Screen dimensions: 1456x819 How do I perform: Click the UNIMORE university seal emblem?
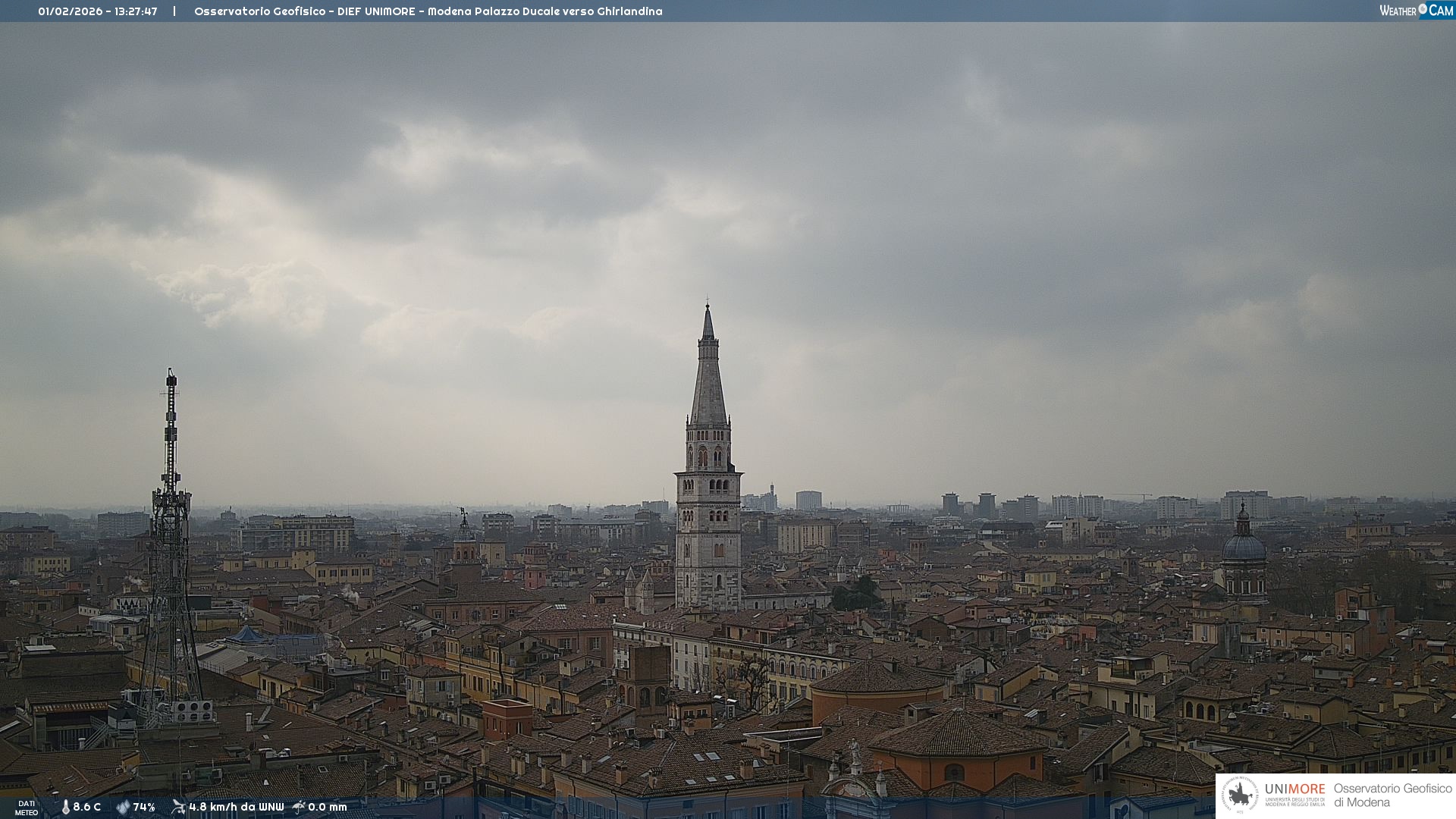(1240, 795)
